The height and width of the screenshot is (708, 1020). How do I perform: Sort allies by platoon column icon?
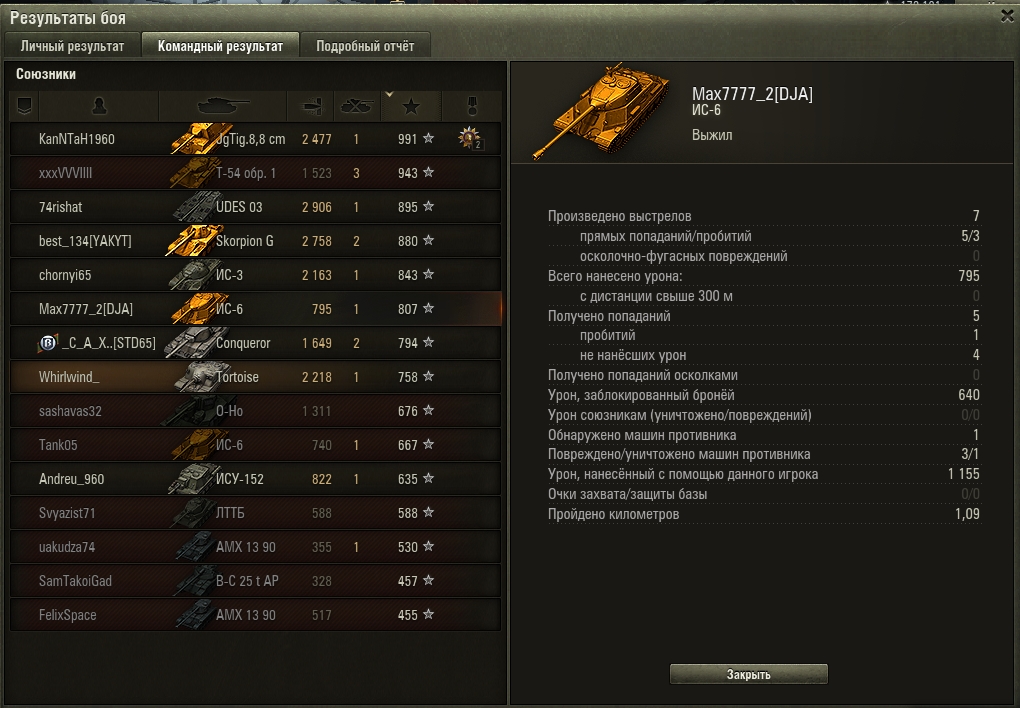25,105
